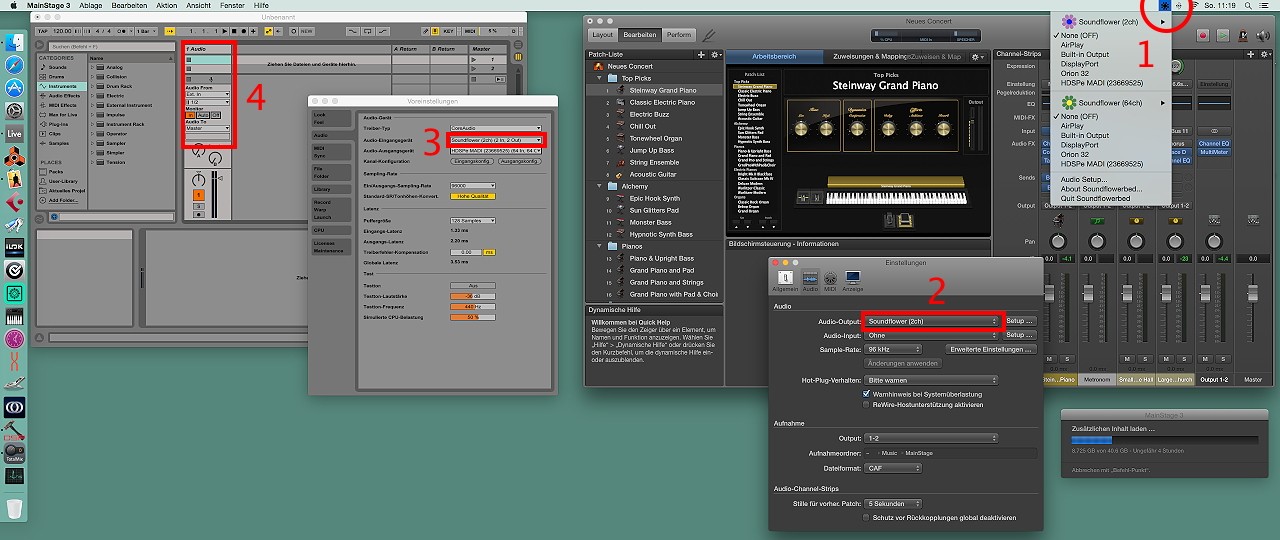Open the Audio-Output Soundflower (2ch) dropdown

coord(931,321)
